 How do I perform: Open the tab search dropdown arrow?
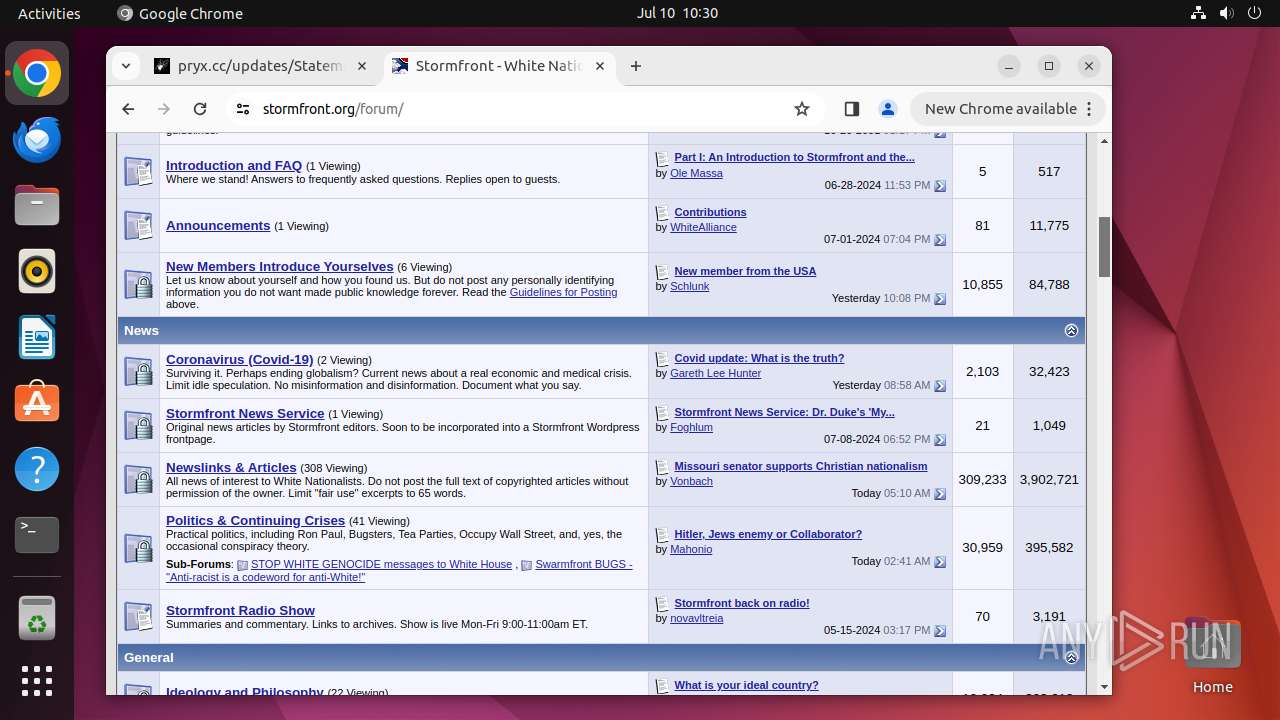pos(126,66)
